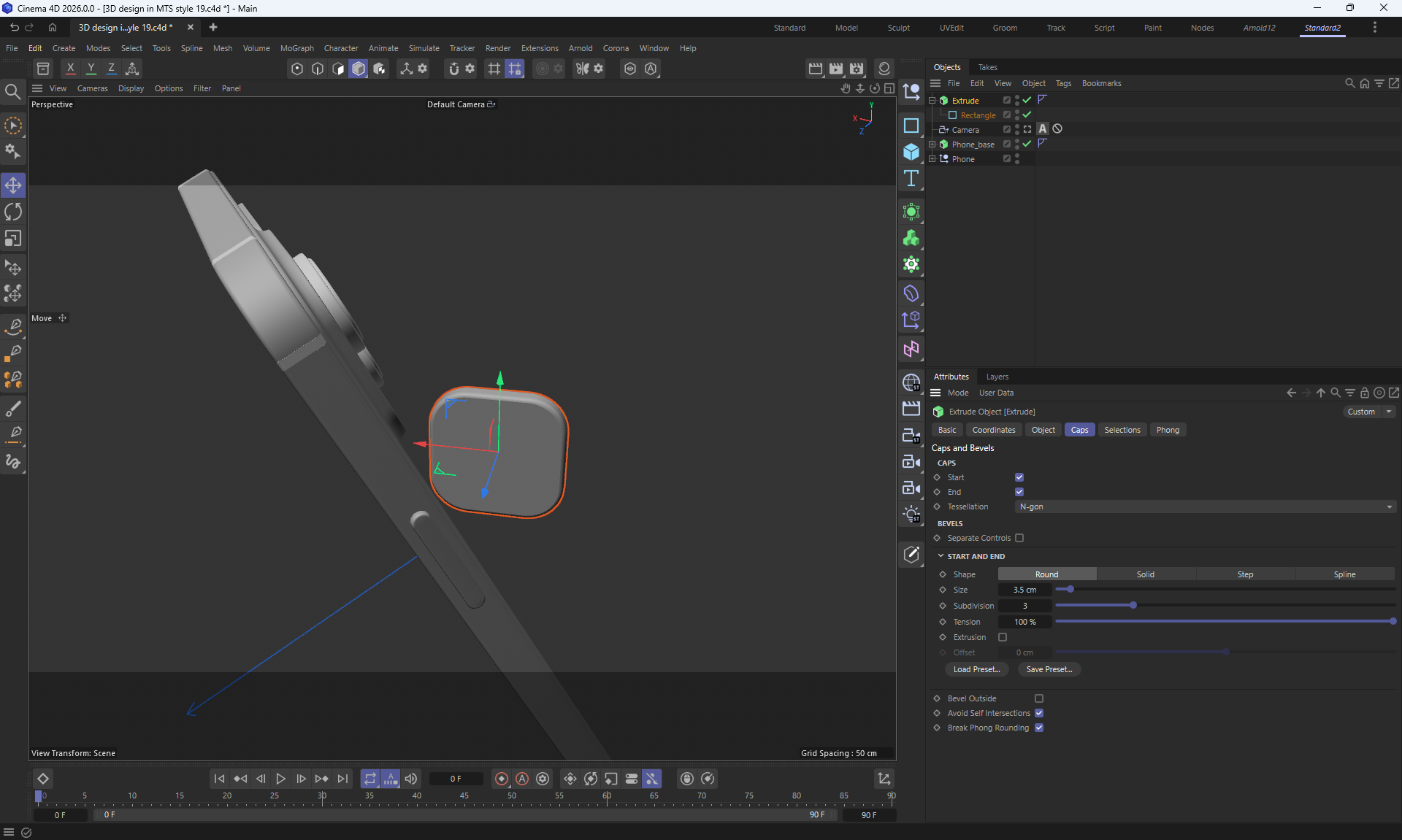Toggle the X axis lock icon
1402x840 pixels.
(70, 69)
